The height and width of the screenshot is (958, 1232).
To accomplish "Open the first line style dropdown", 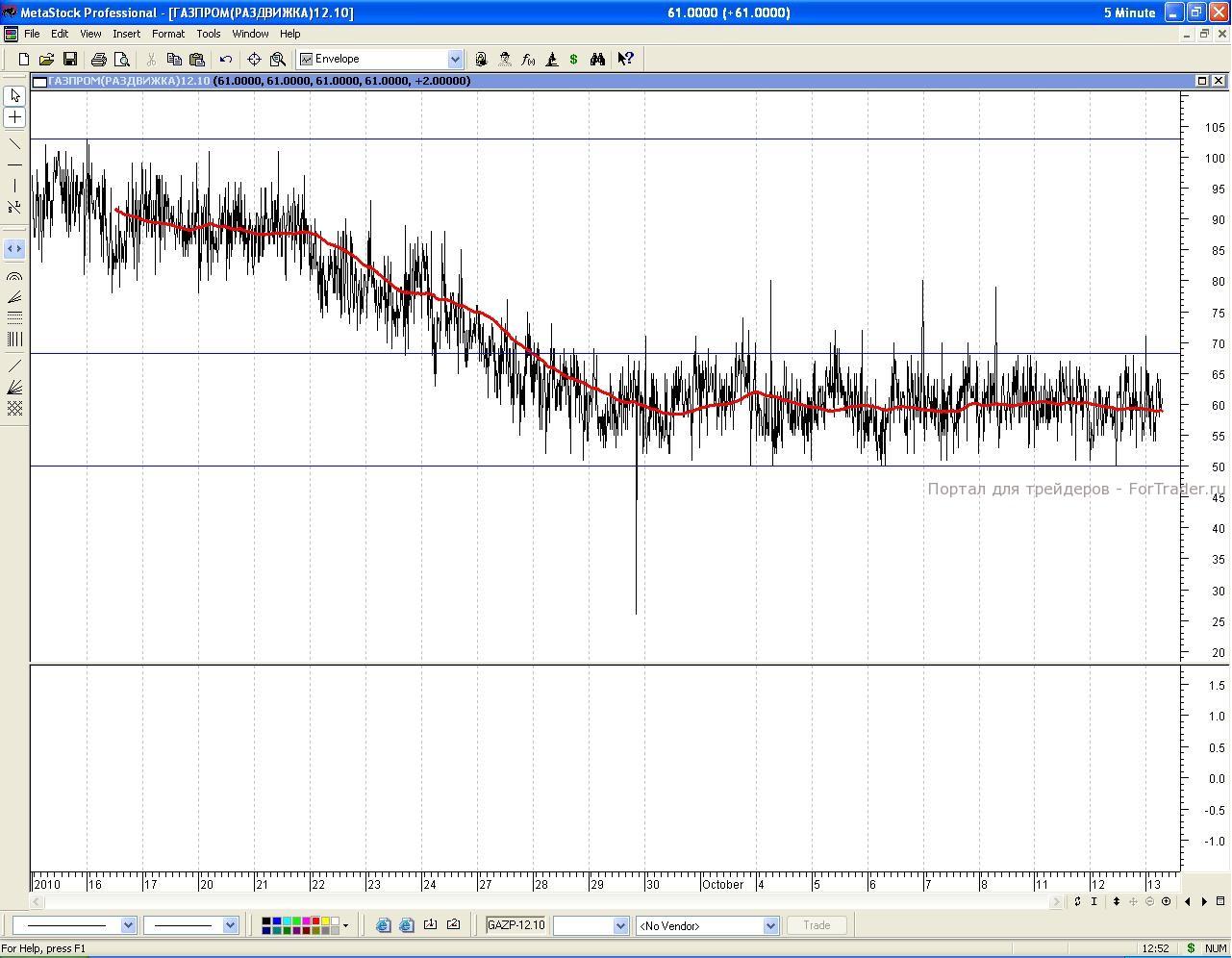I will (128, 925).
